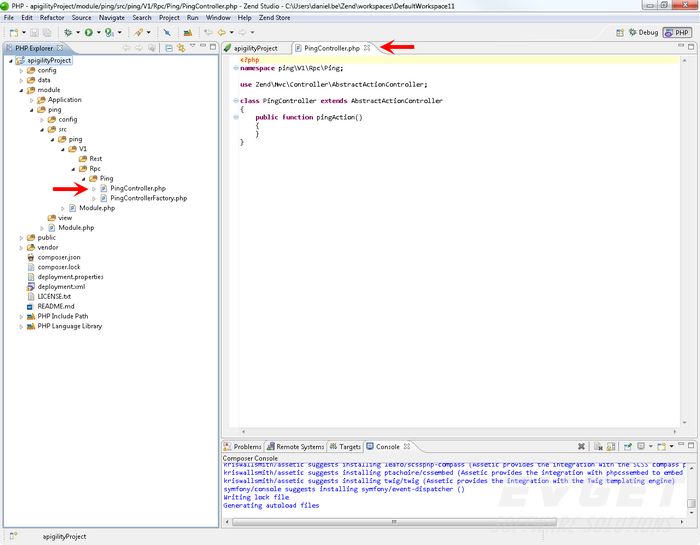Select the PHP perspective button
Image resolution: width=700 pixels, height=545 pixels.
pos(677,33)
